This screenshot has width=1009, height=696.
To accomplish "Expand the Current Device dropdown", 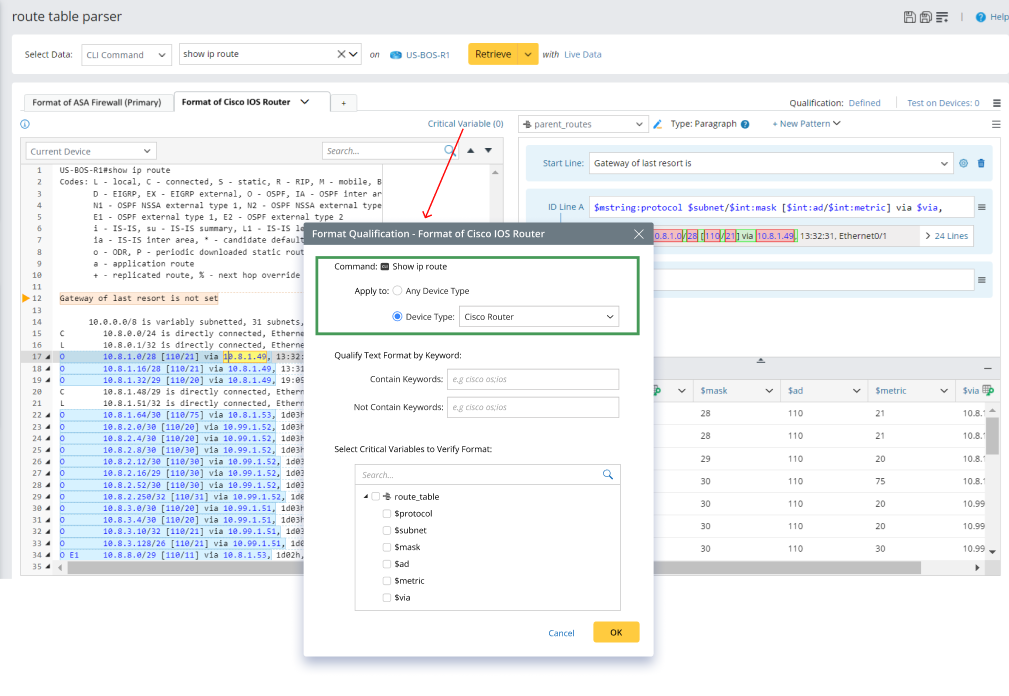I will pyautogui.click(x=91, y=151).
